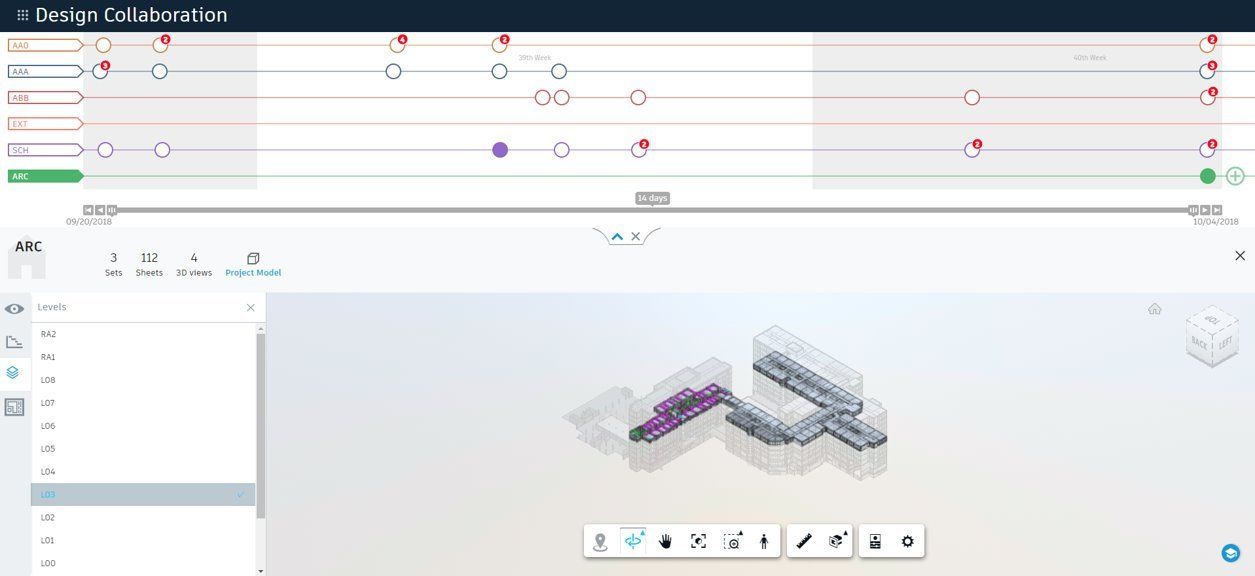Click the 10/04/2018 end date

[1216, 222]
